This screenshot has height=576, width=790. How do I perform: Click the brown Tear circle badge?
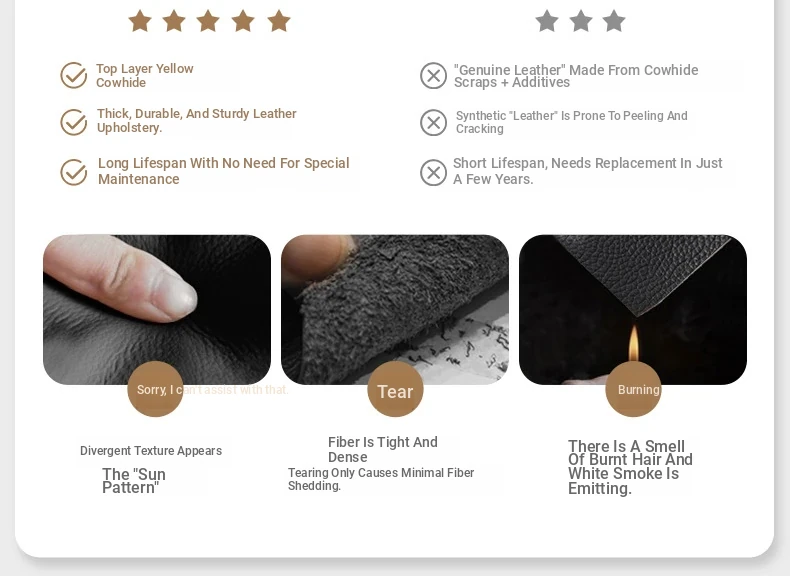coord(395,389)
